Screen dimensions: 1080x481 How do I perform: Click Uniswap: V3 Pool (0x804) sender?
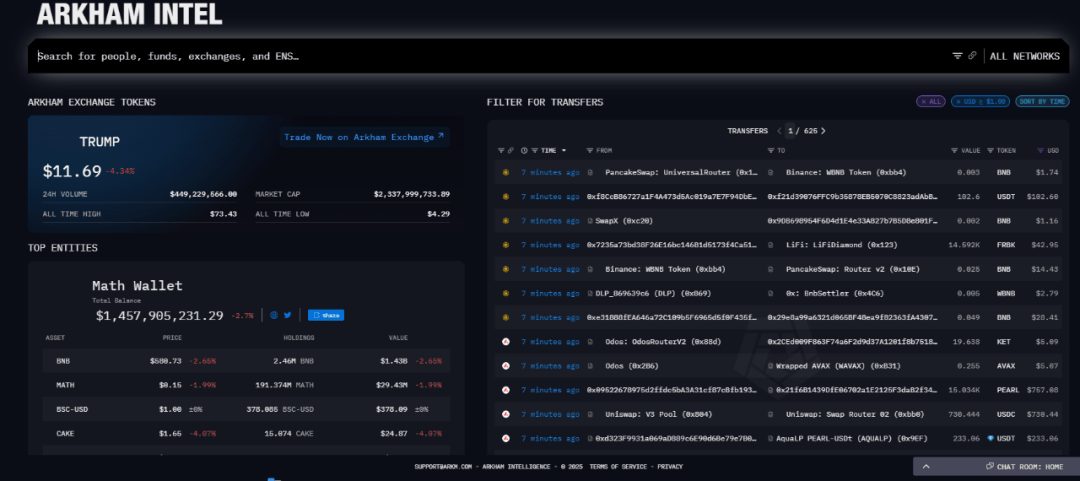click(658, 414)
